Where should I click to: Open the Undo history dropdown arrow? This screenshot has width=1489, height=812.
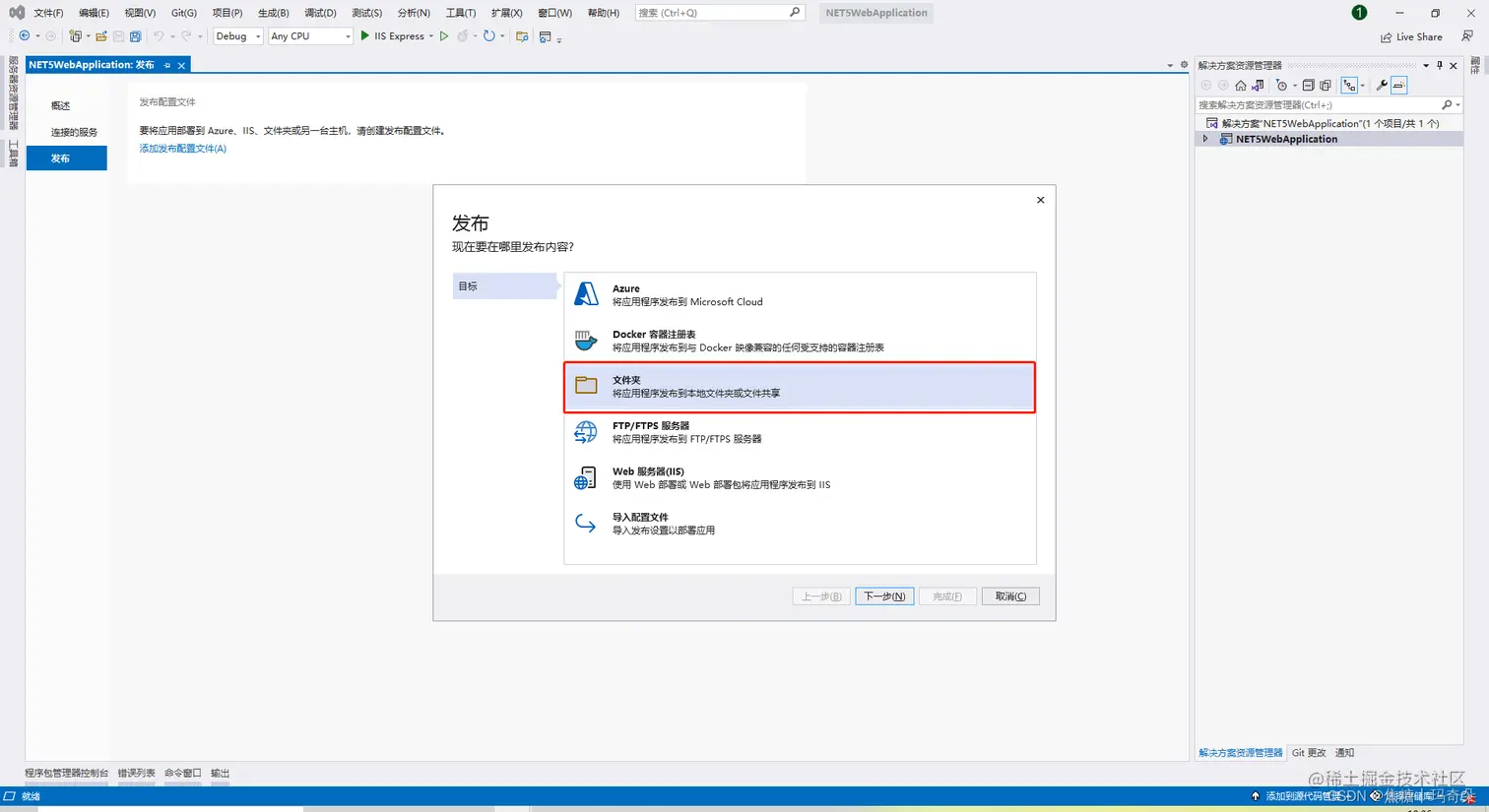[x=171, y=36]
